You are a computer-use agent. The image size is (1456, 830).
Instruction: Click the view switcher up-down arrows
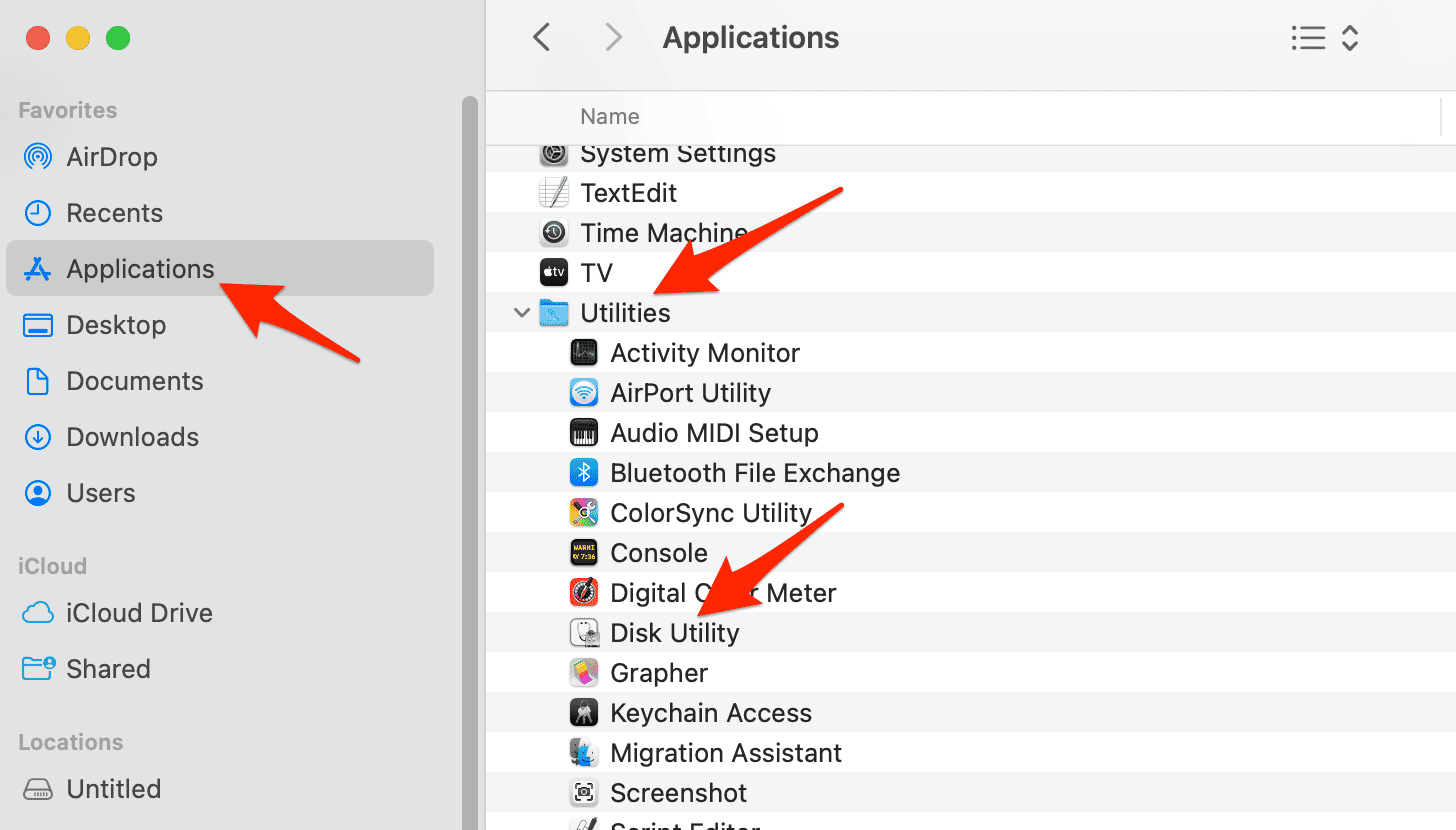point(1350,39)
